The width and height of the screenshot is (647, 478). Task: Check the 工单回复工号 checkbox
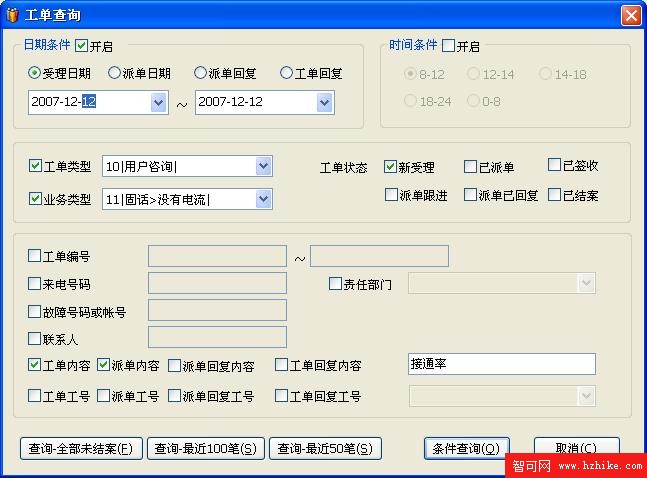point(281,395)
